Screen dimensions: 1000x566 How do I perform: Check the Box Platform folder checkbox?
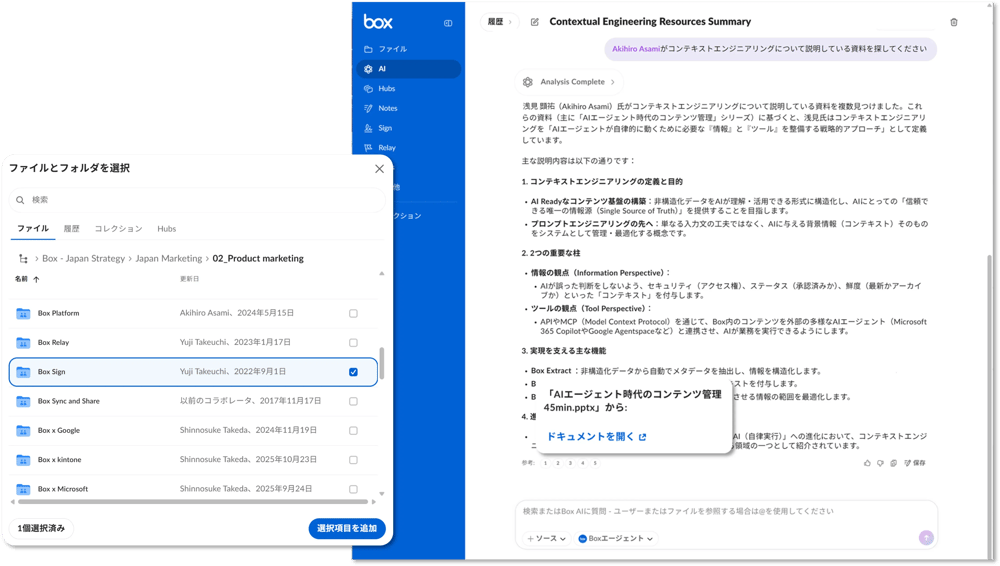tap(353, 313)
